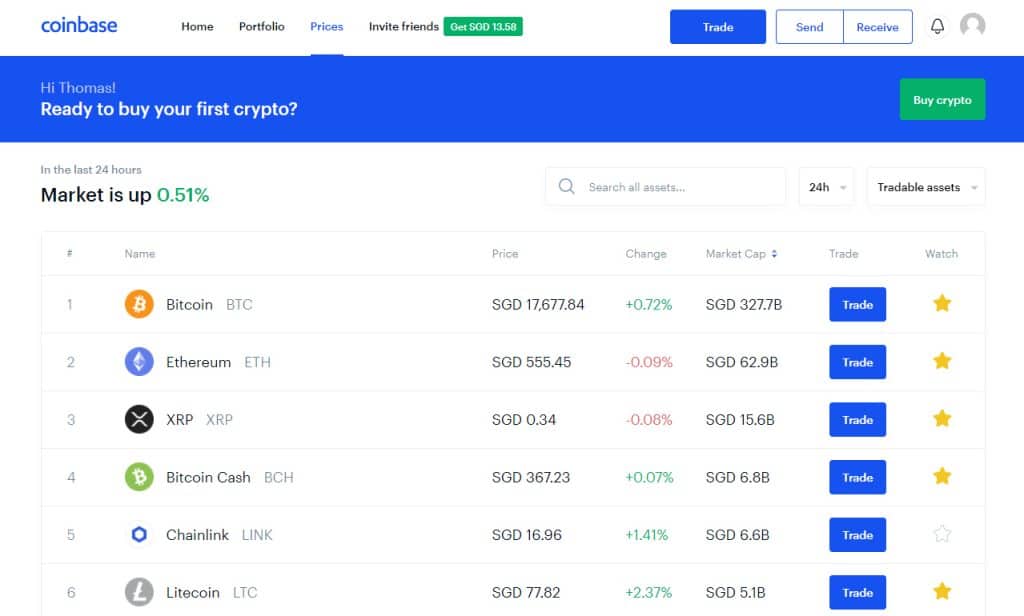Click price SGD 555.45
This screenshot has height=616, width=1024.
pyautogui.click(x=532, y=362)
